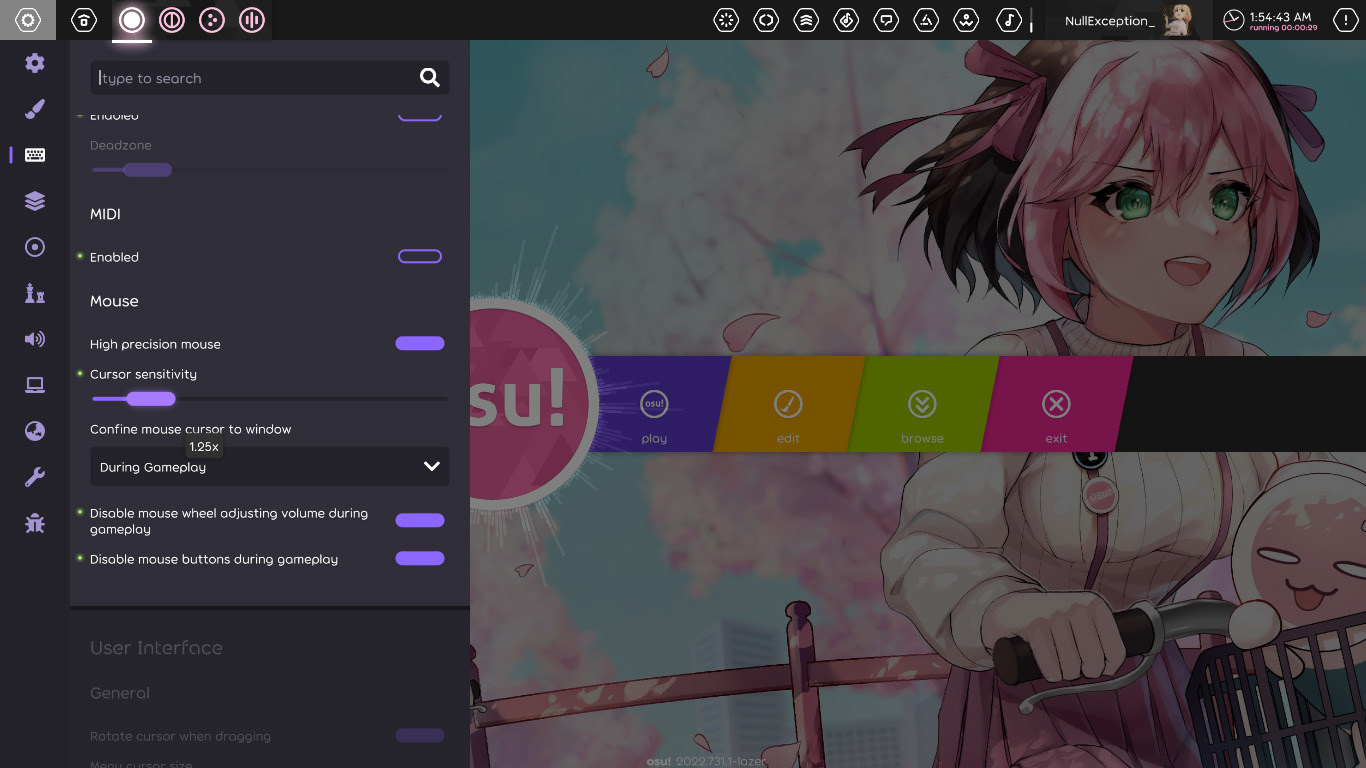Toggle Disable mouse wheel adjusting volume switch

click(420, 520)
